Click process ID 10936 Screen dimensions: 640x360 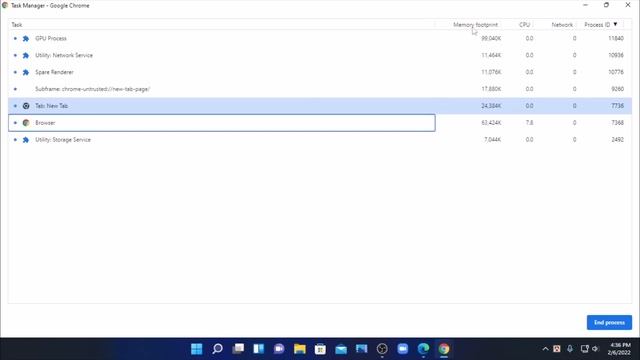coord(616,56)
